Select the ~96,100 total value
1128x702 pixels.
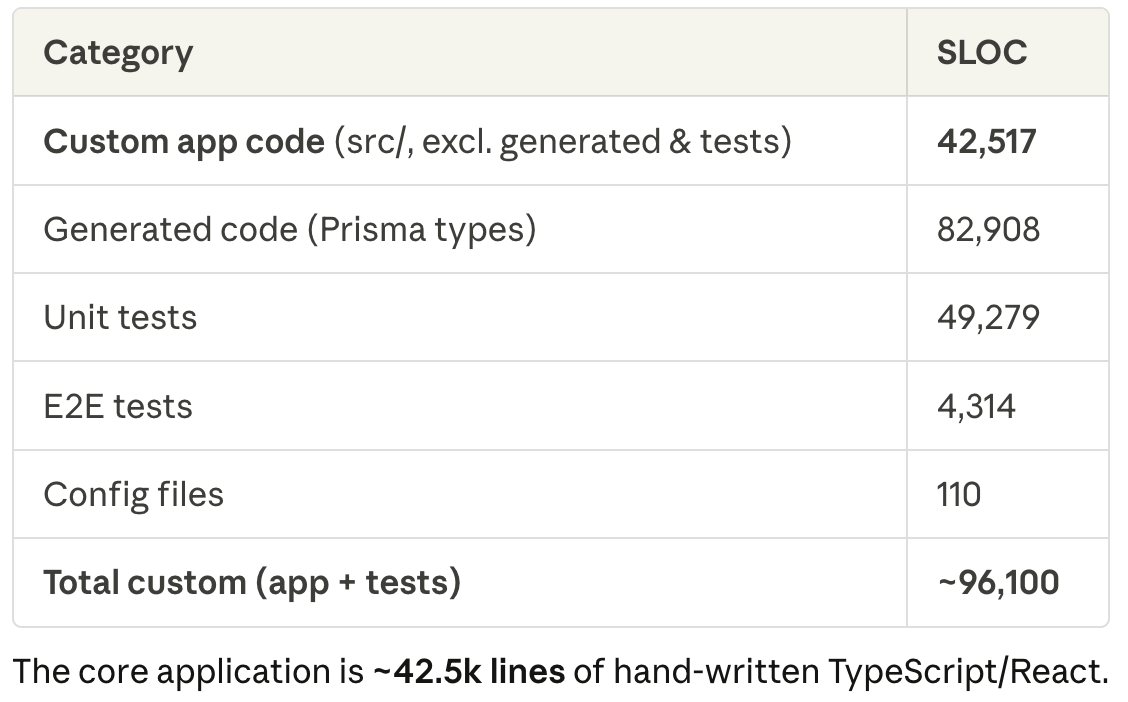997,582
